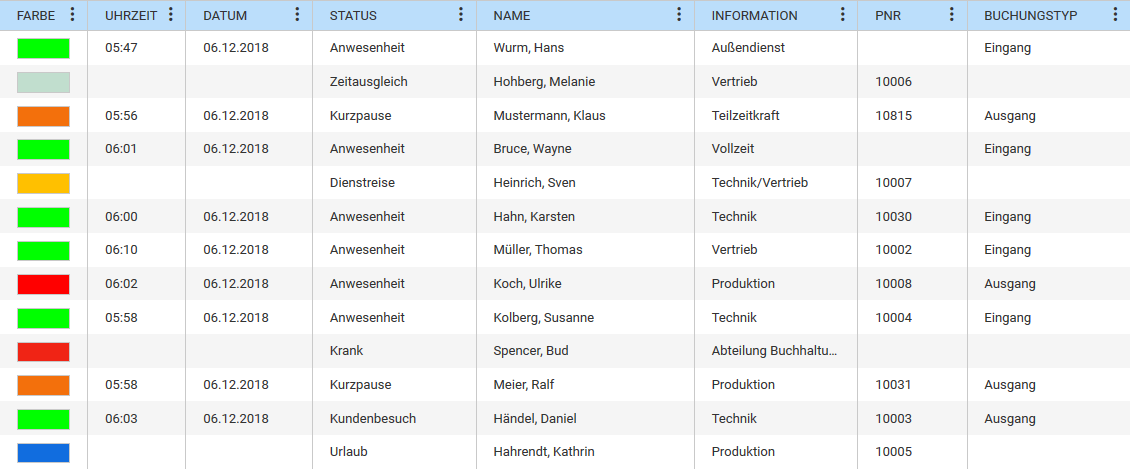Open the FARBE column options menu
The width and height of the screenshot is (1130, 469).
(x=71, y=15)
